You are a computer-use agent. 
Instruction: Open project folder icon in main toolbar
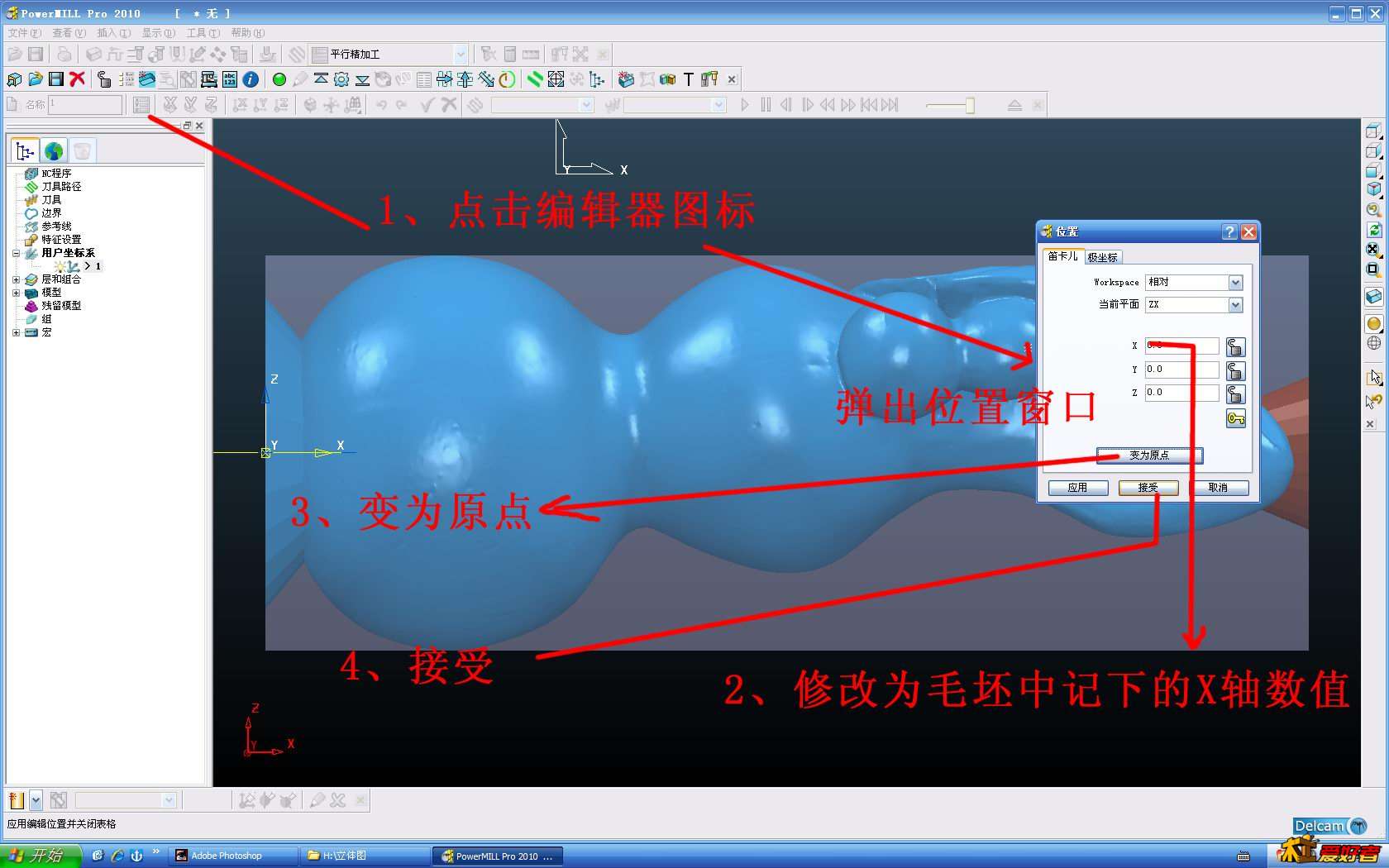pyautogui.click(x=36, y=79)
